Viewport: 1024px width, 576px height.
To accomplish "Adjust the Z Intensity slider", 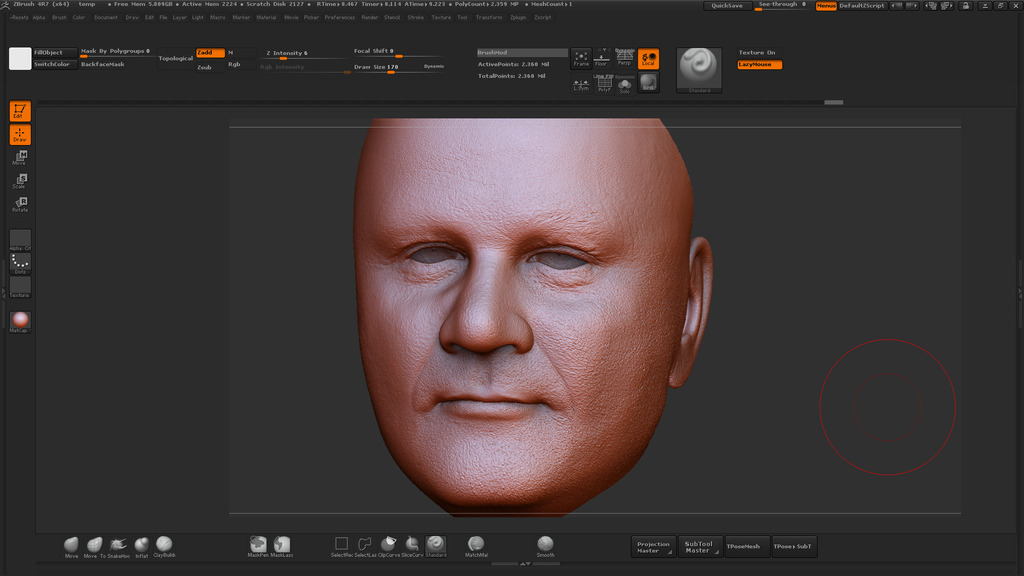I will click(305, 54).
